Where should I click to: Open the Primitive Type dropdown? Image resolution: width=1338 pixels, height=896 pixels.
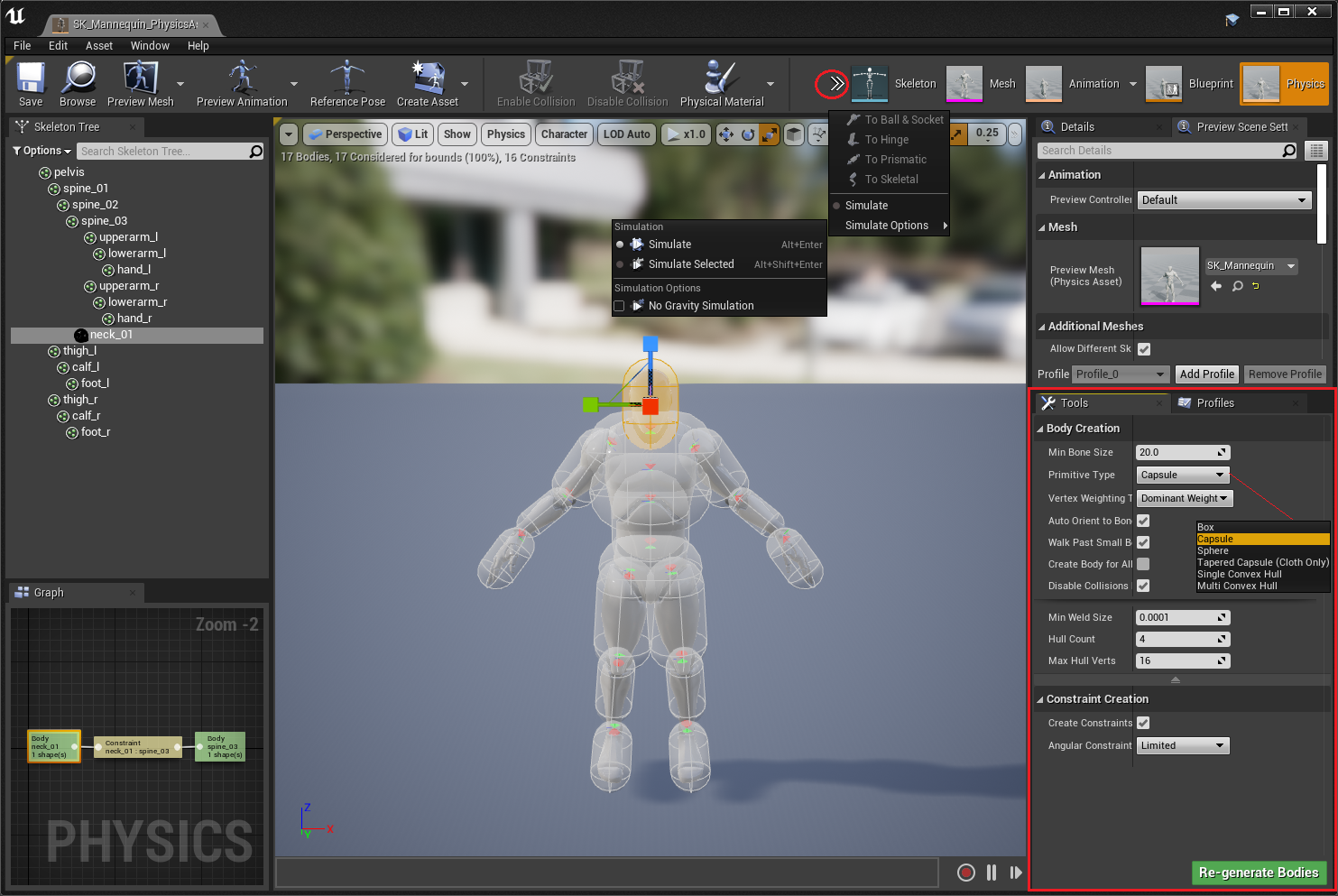[1182, 475]
